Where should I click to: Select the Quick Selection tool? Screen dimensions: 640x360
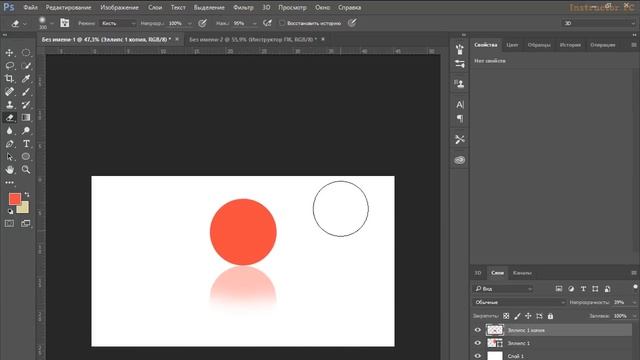coord(26,66)
